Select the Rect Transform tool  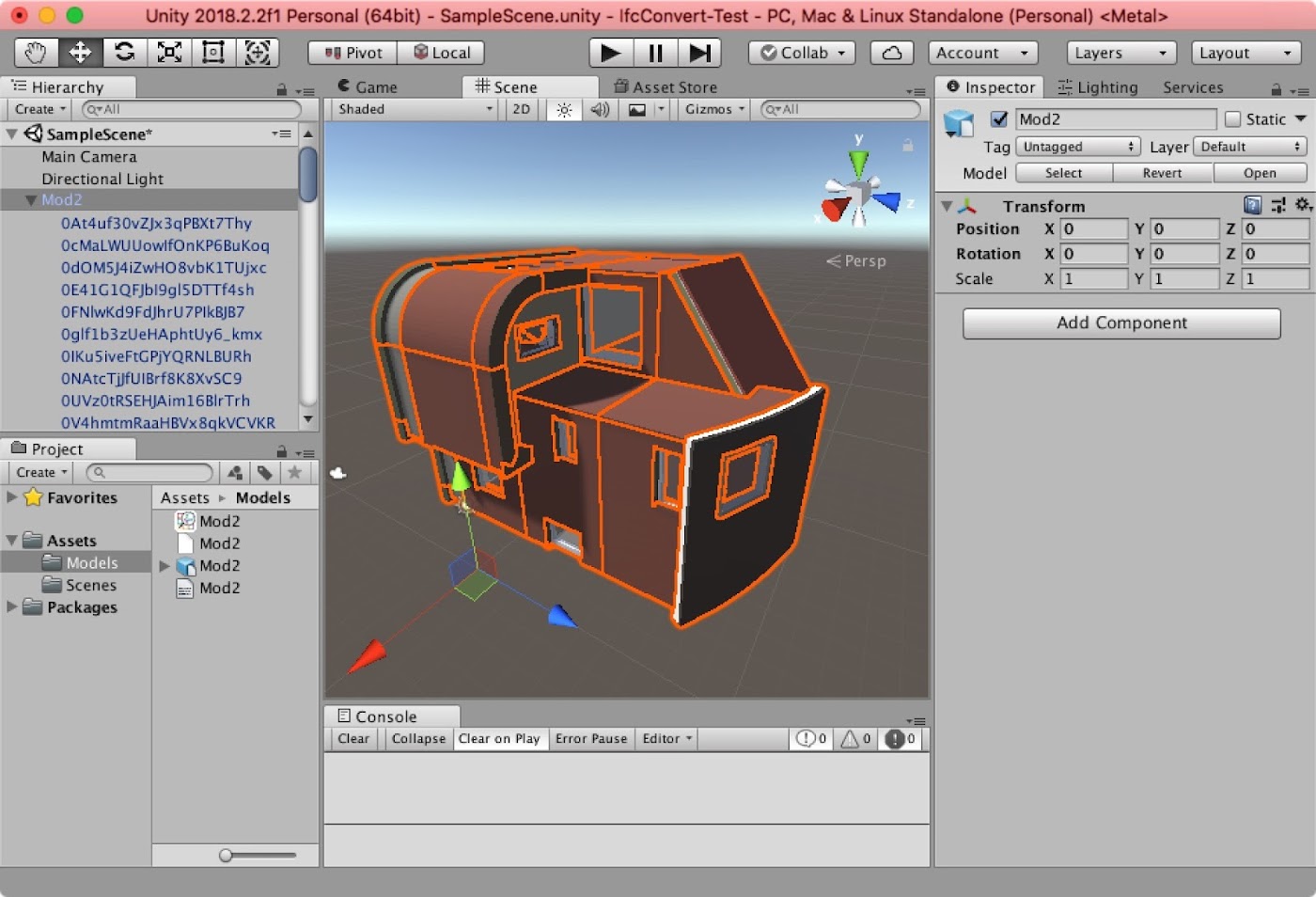212,53
